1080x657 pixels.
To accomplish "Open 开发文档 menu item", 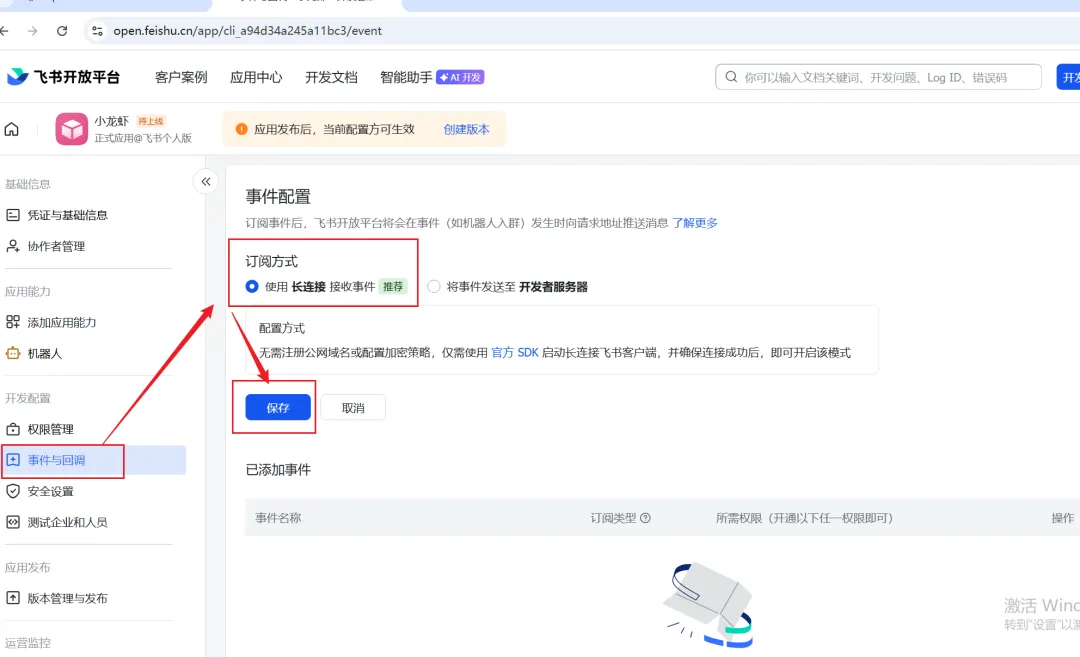I will point(331,77).
